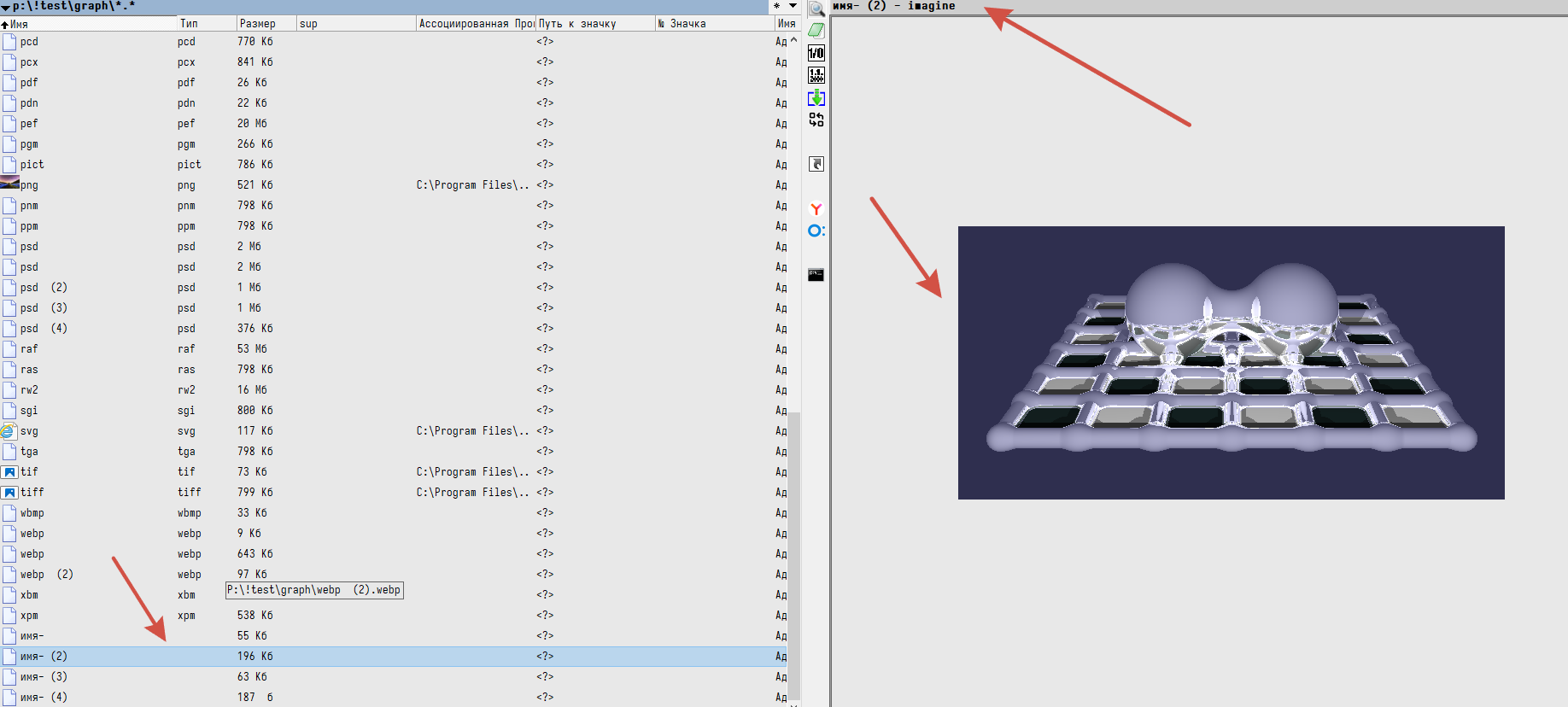Click the green notepad icon
The height and width of the screenshot is (707, 1568).
[x=816, y=31]
